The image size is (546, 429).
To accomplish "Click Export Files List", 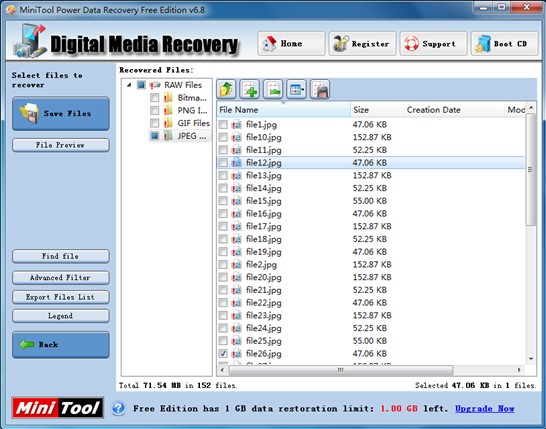I will [x=61, y=297].
